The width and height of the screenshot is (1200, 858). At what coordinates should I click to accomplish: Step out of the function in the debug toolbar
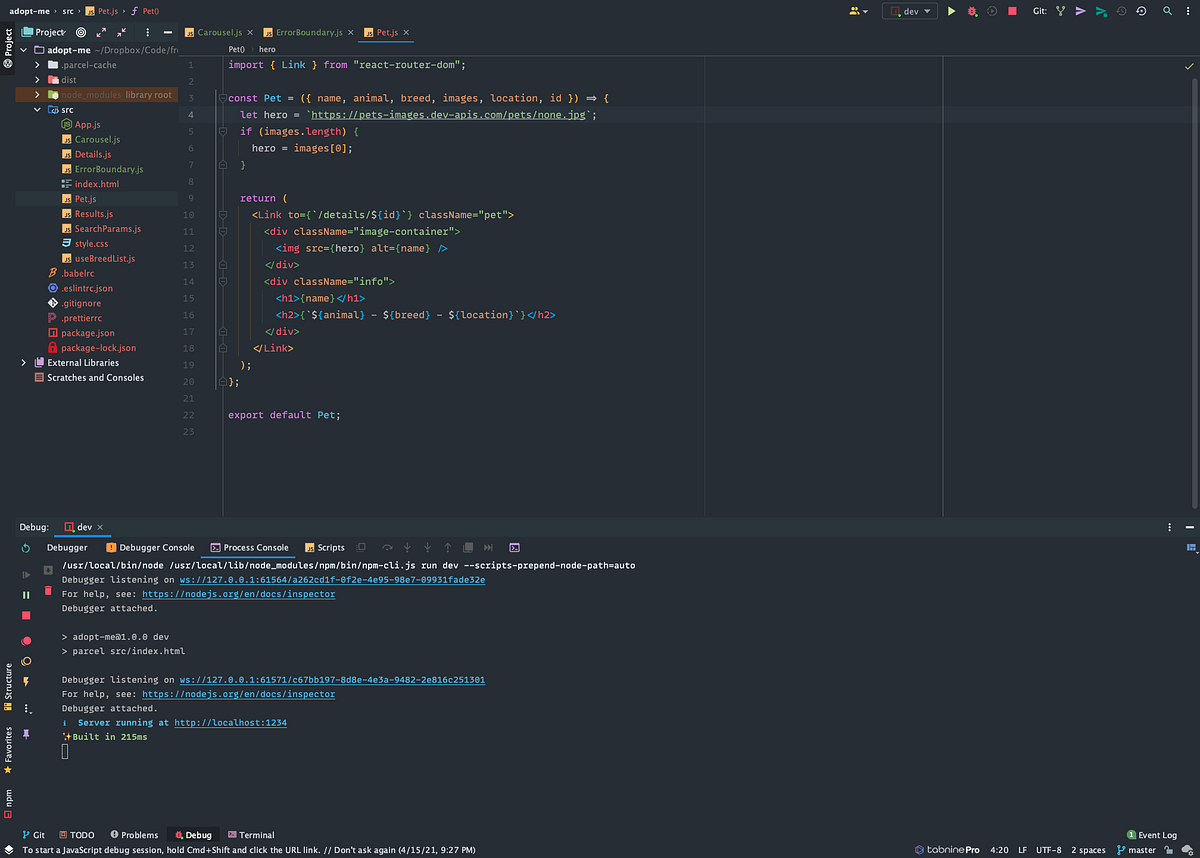447,547
